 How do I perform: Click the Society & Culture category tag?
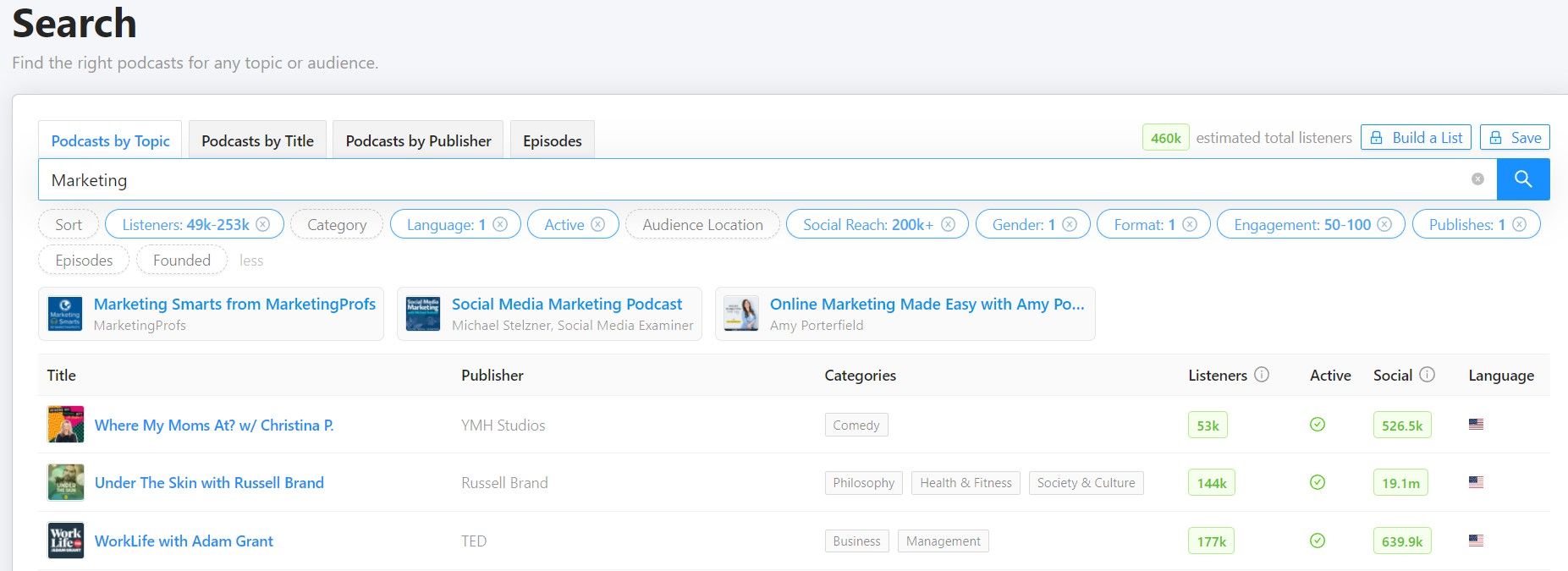pyautogui.click(x=1086, y=482)
